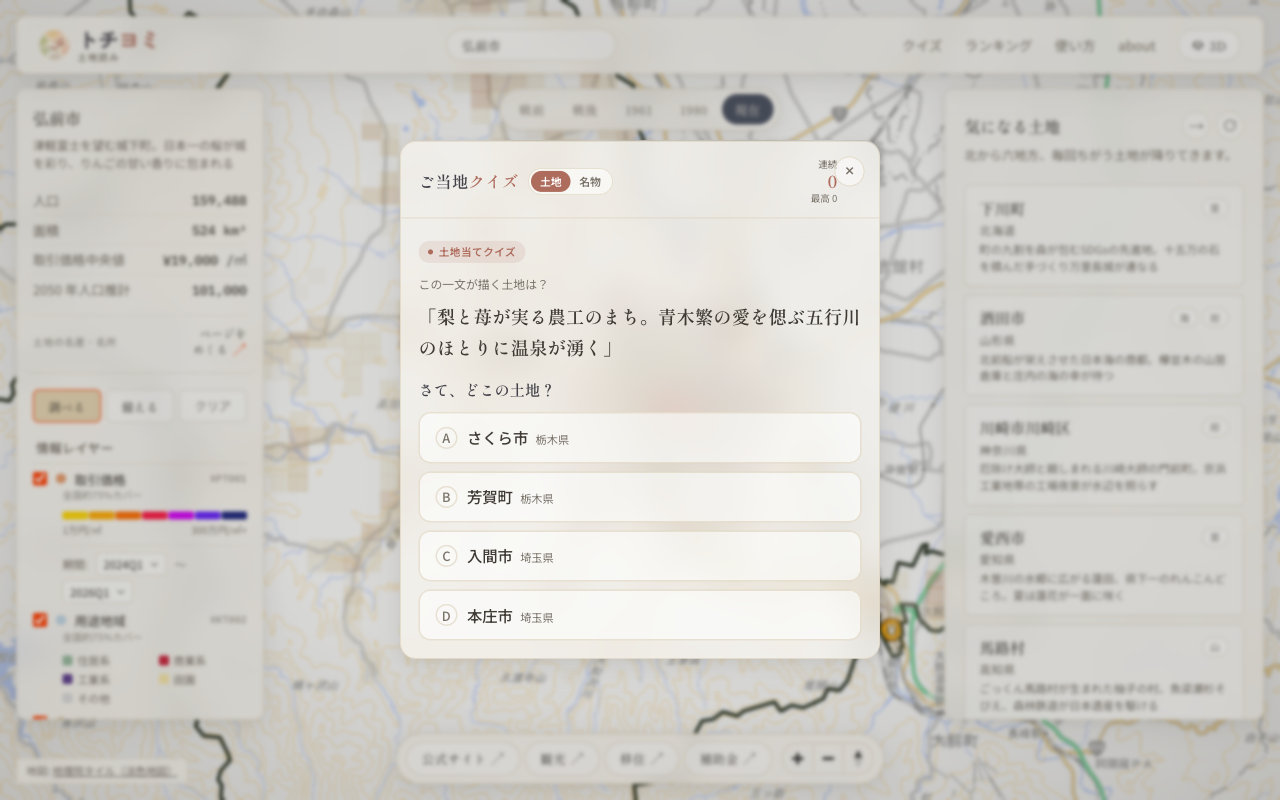Open the 愛西市 land card
The height and width of the screenshot is (800, 1280).
1103,565
